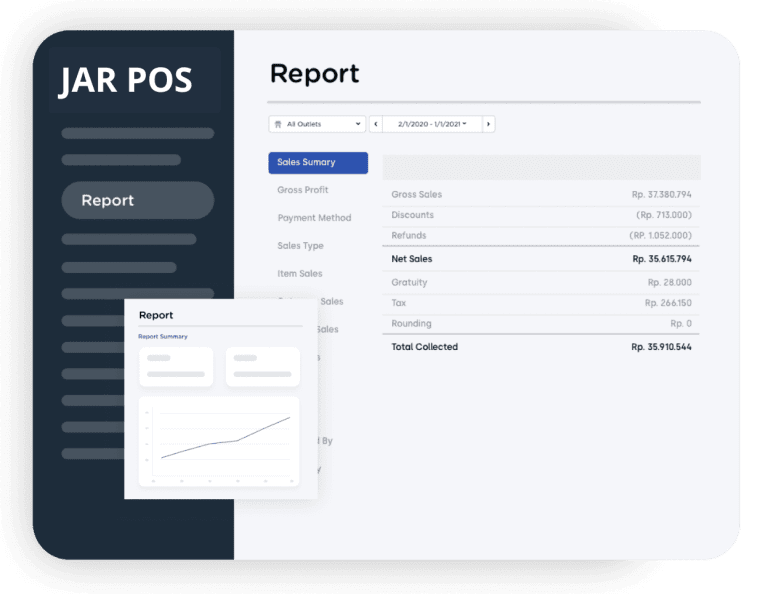Screen dimensions: 768x594
Task: Go to previous date range arrow
Action: (376, 124)
